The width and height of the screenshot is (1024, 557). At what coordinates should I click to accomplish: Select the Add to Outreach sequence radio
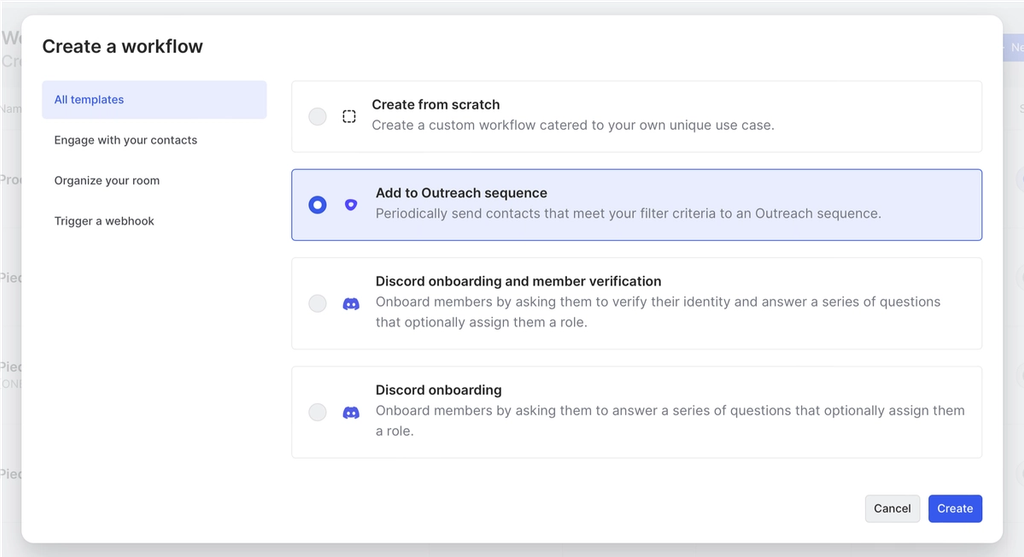pos(318,205)
